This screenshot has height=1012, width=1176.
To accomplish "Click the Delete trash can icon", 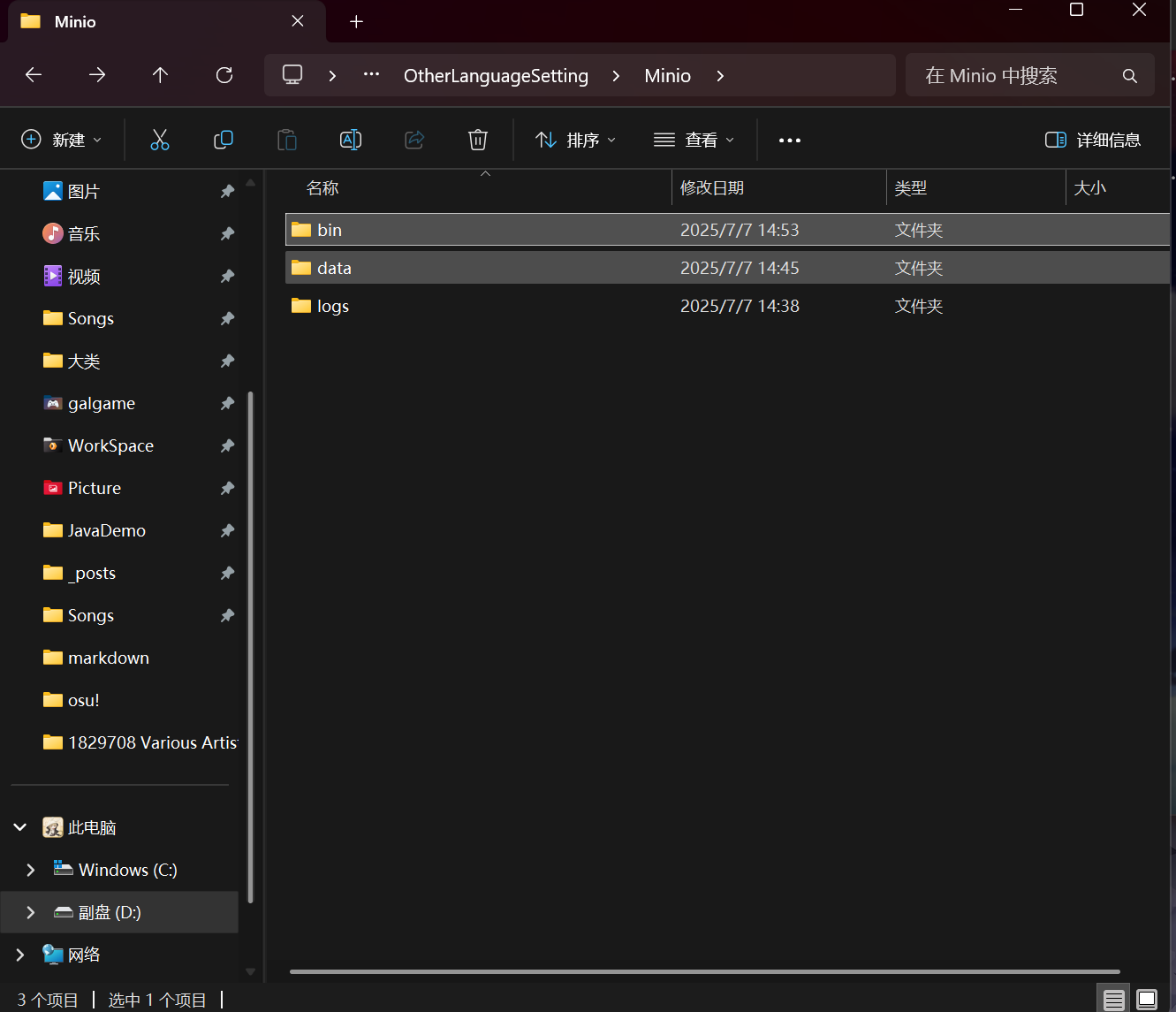I will [x=477, y=140].
